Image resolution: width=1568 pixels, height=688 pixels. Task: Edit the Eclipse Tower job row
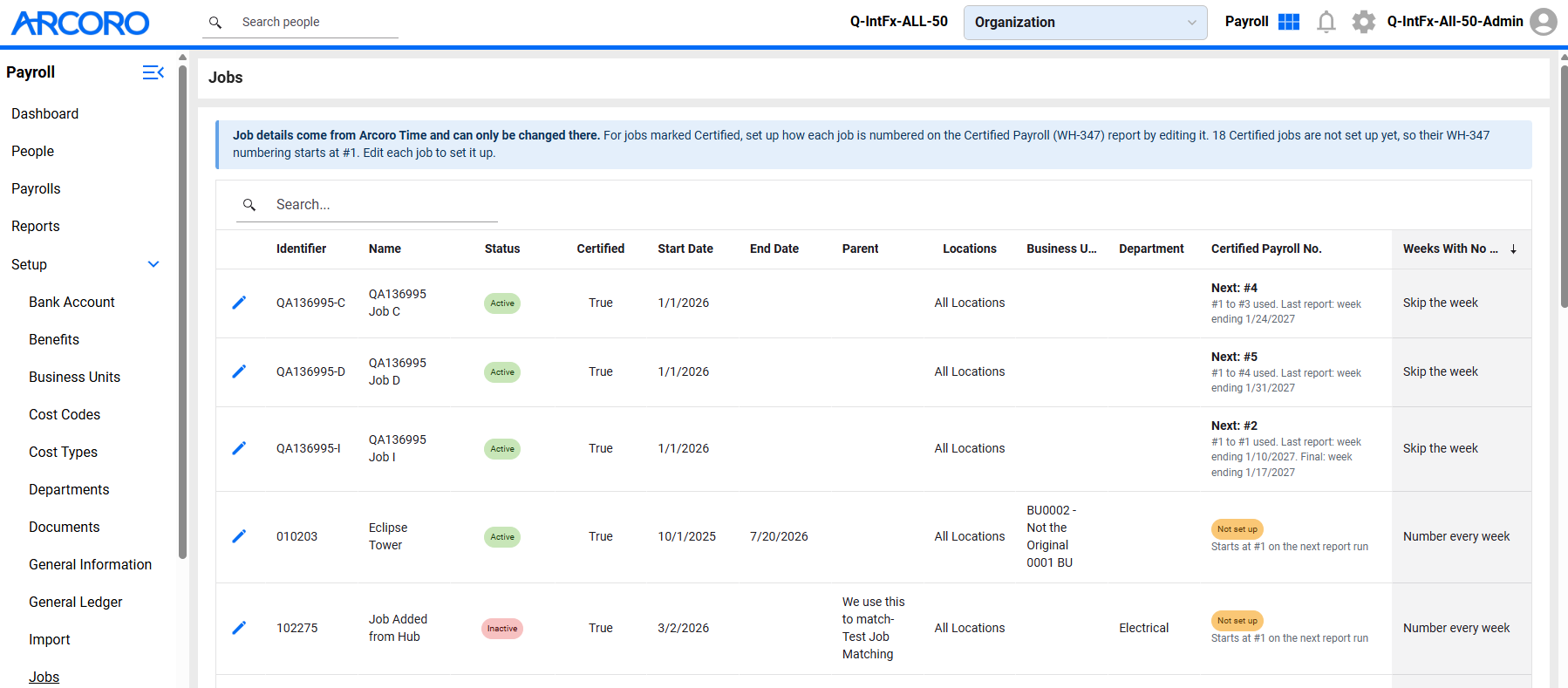coord(239,536)
